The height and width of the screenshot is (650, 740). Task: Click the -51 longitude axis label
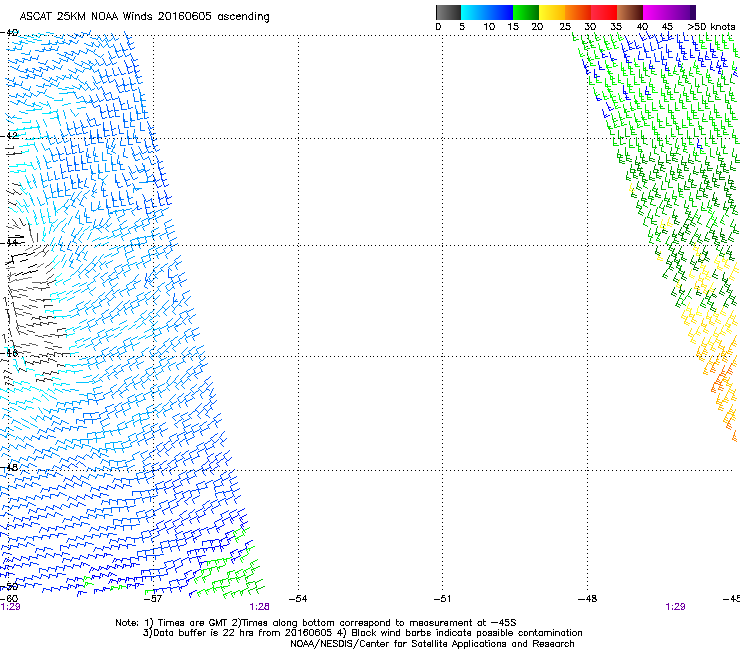point(442,599)
